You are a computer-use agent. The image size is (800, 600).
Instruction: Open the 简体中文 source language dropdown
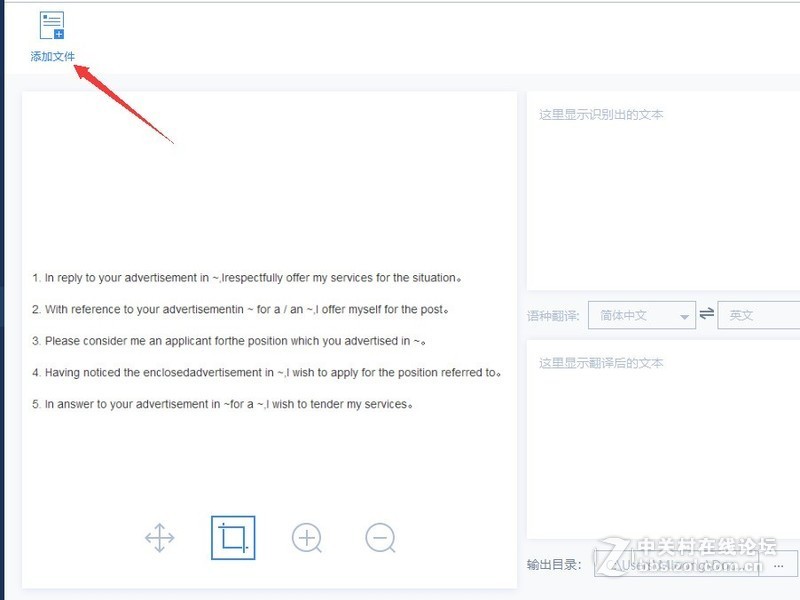click(640, 315)
